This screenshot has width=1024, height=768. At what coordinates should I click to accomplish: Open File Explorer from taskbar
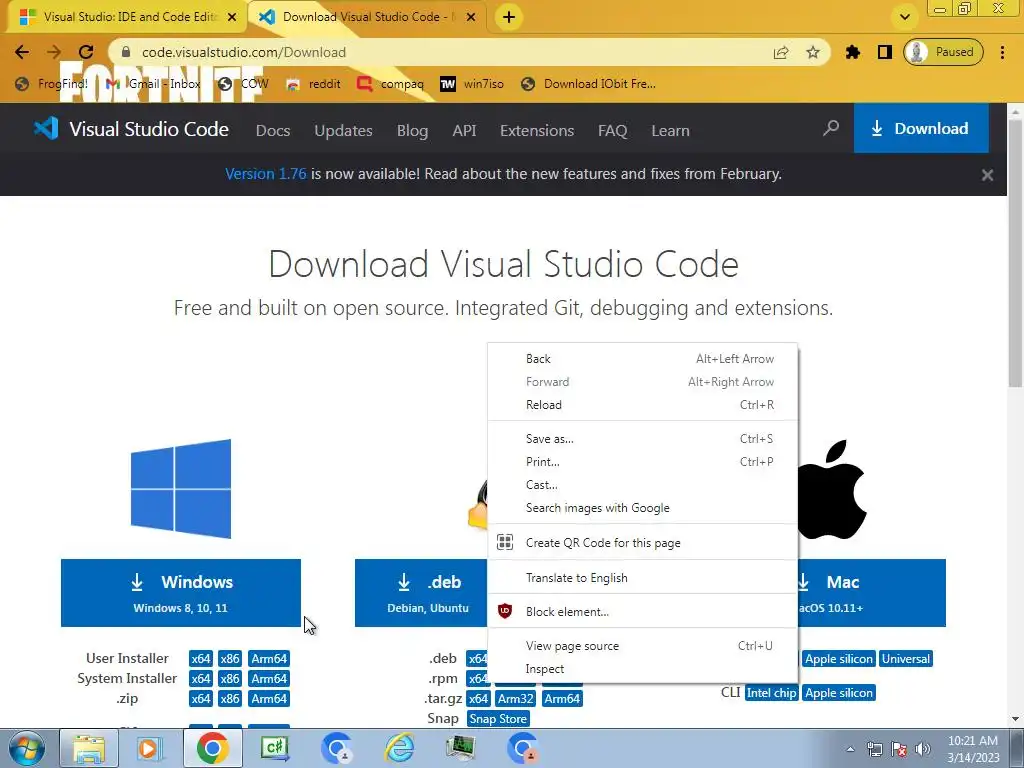coord(89,748)
